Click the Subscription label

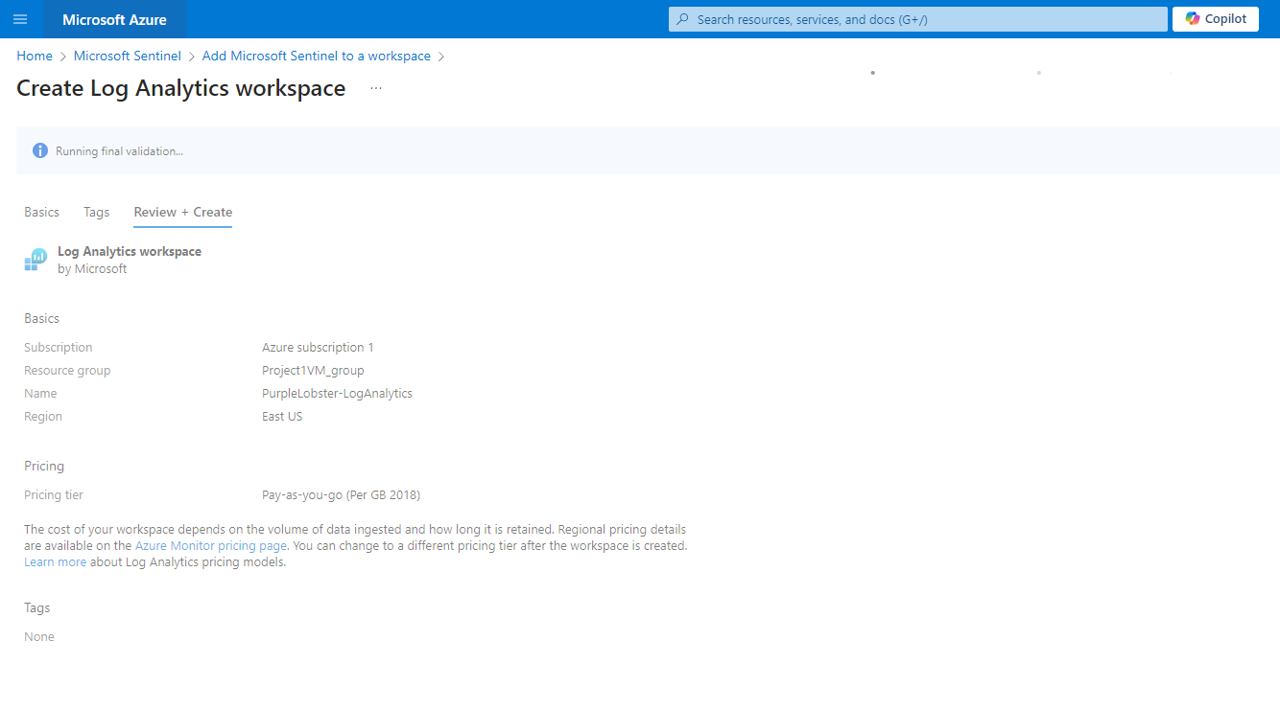[58, 347]
